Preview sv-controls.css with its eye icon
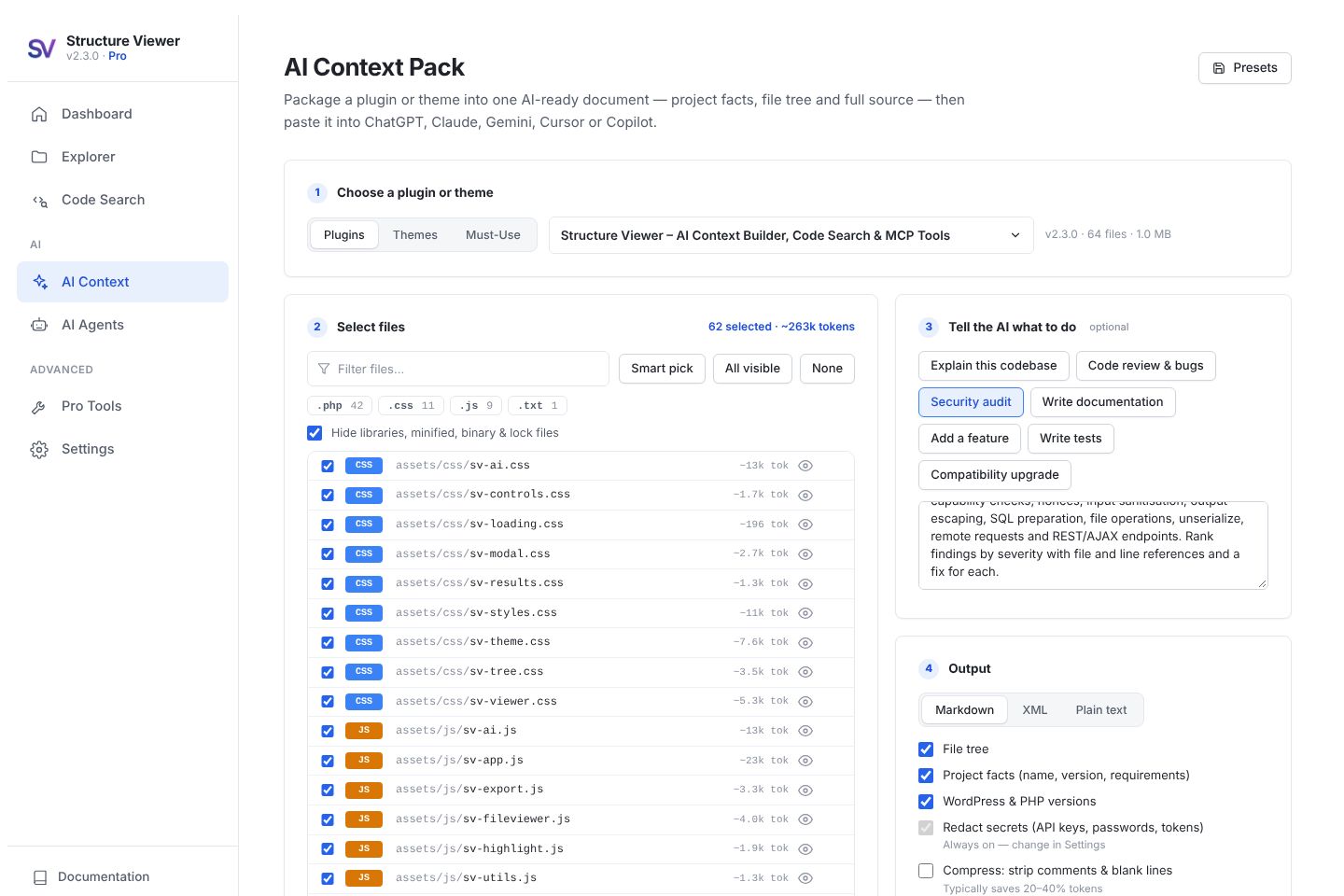Image resolution: width=1344 pixels, height=896 pixels. (805, 495)
